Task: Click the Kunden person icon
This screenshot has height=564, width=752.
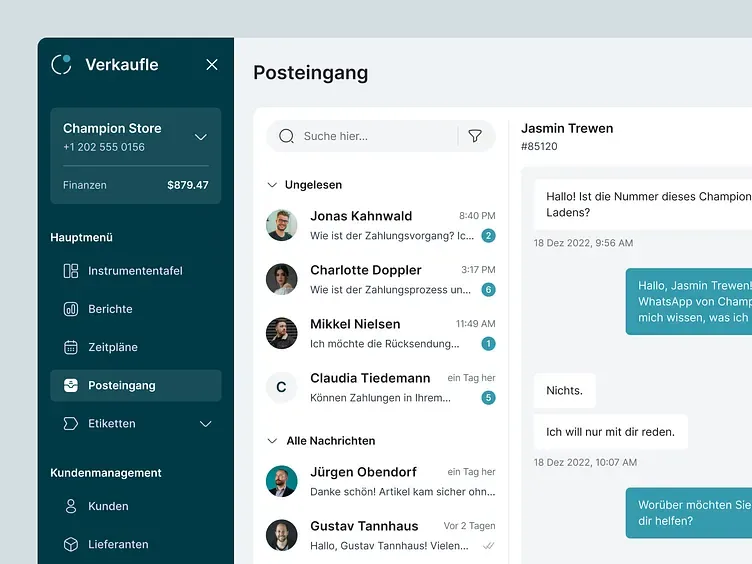Action: (71, 506)
